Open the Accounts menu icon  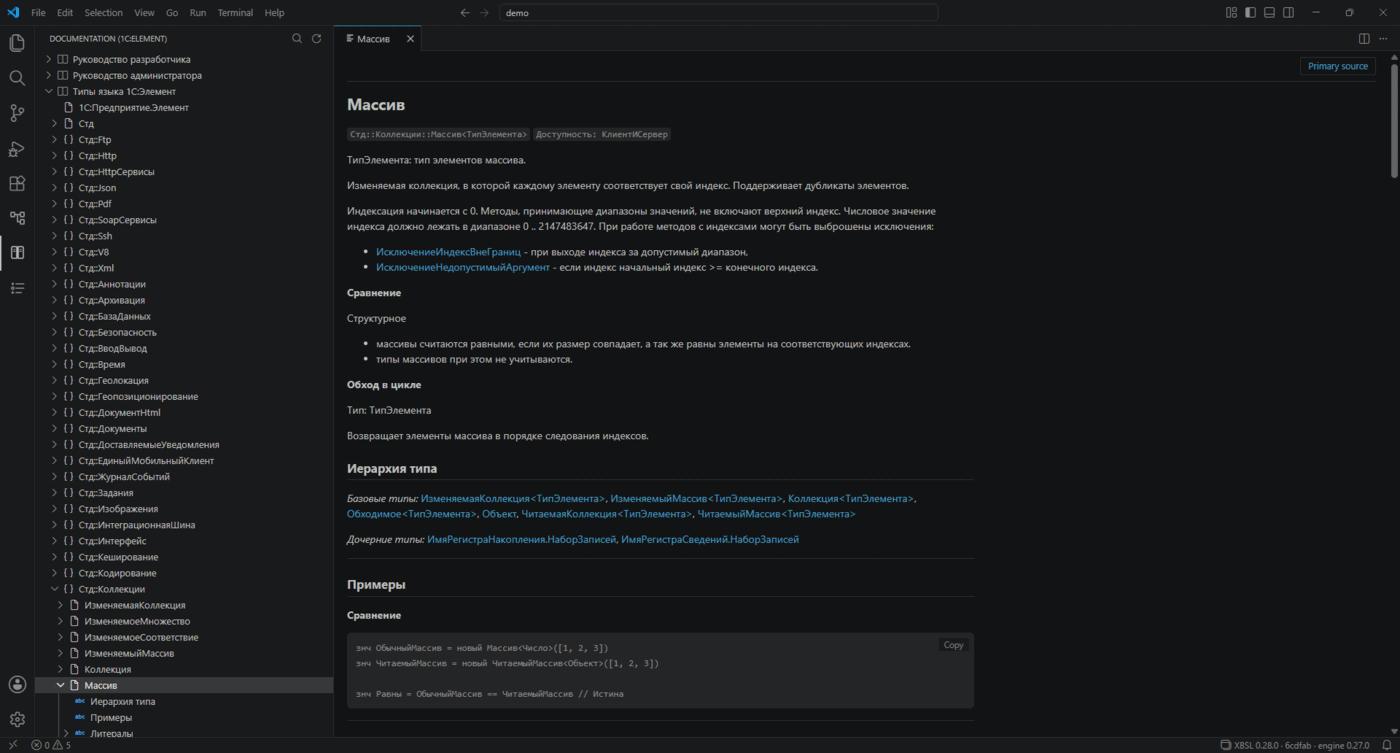click(x=17, y=684)
